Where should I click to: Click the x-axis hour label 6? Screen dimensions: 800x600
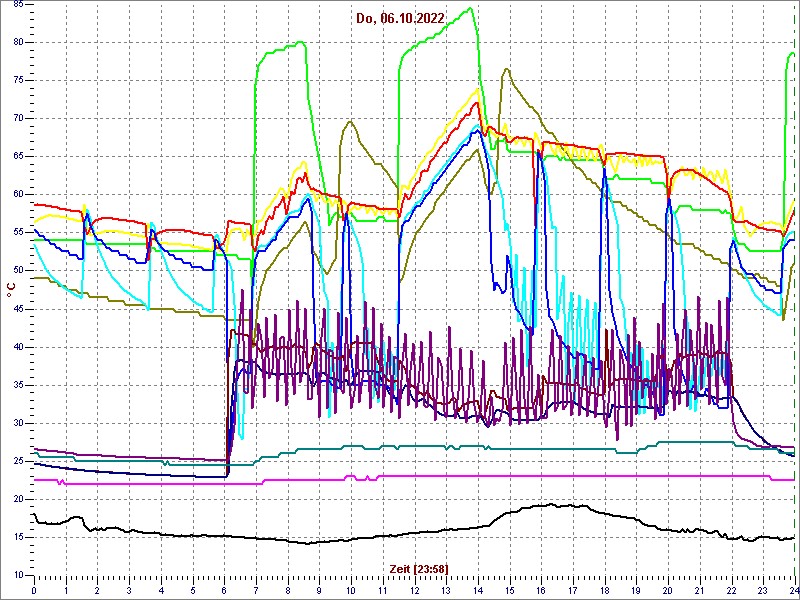click(224, 590)
